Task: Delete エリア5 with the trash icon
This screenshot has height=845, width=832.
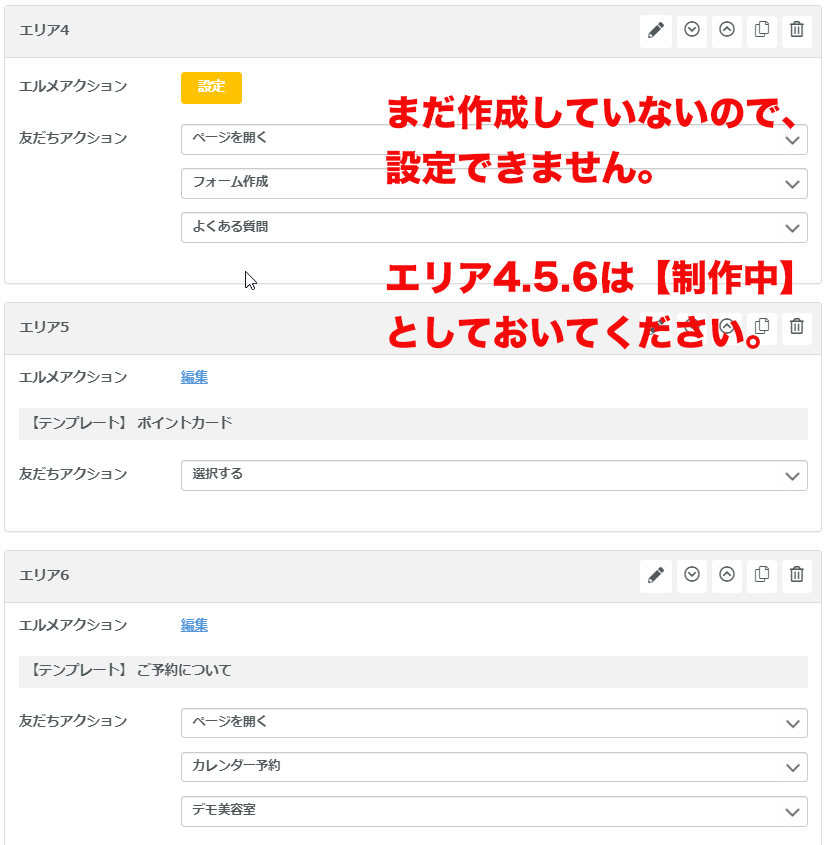Action: pos(797,326)
